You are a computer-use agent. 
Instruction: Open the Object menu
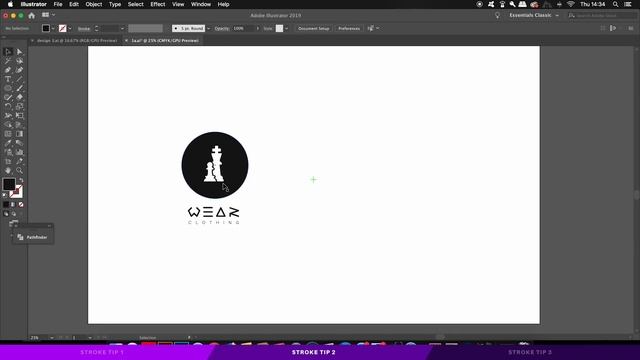(94, 4)
